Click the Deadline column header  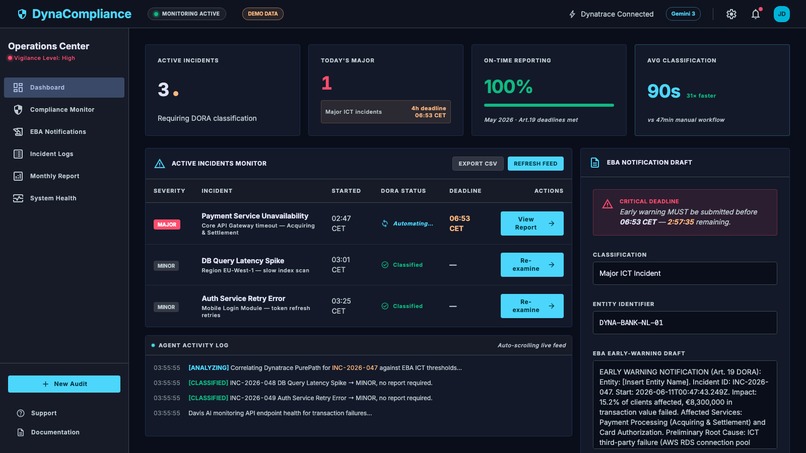pos(465,191)
